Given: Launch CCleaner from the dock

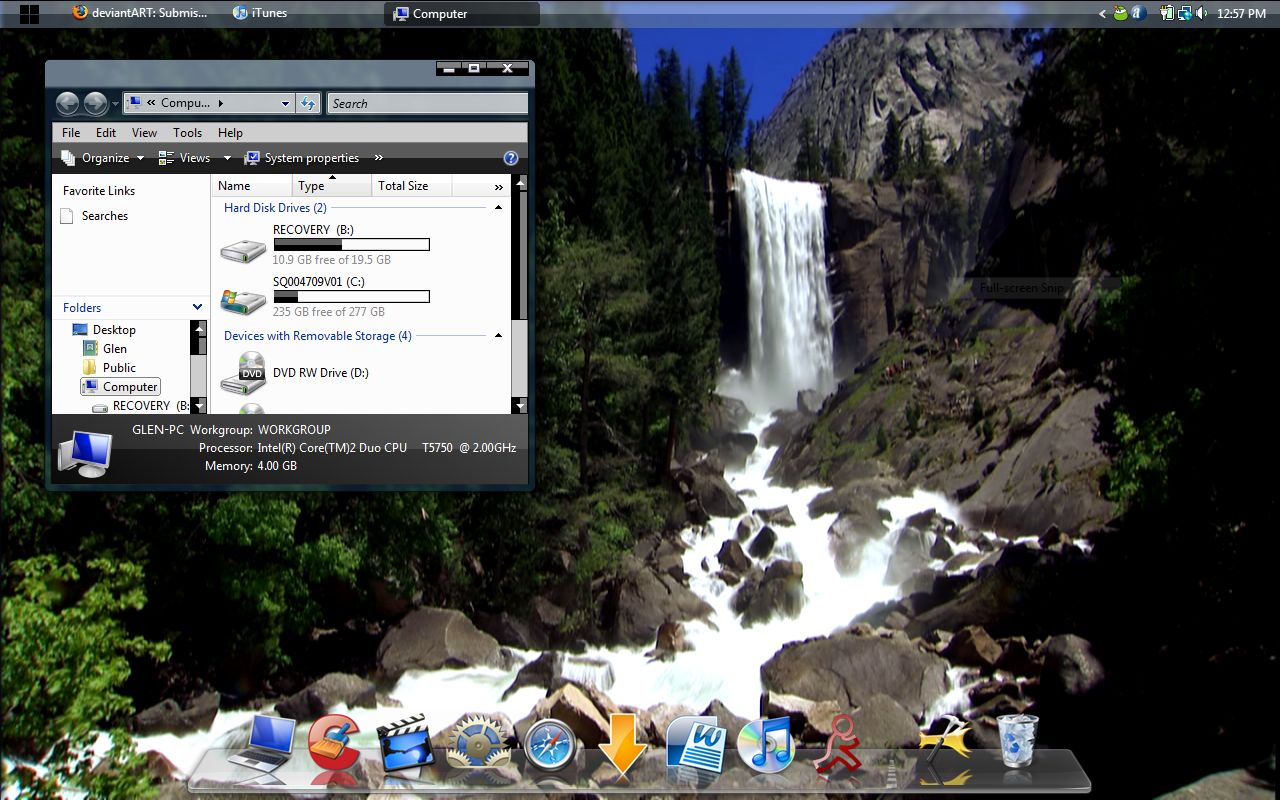Looking at the screenshot, I should pos(334,744).
